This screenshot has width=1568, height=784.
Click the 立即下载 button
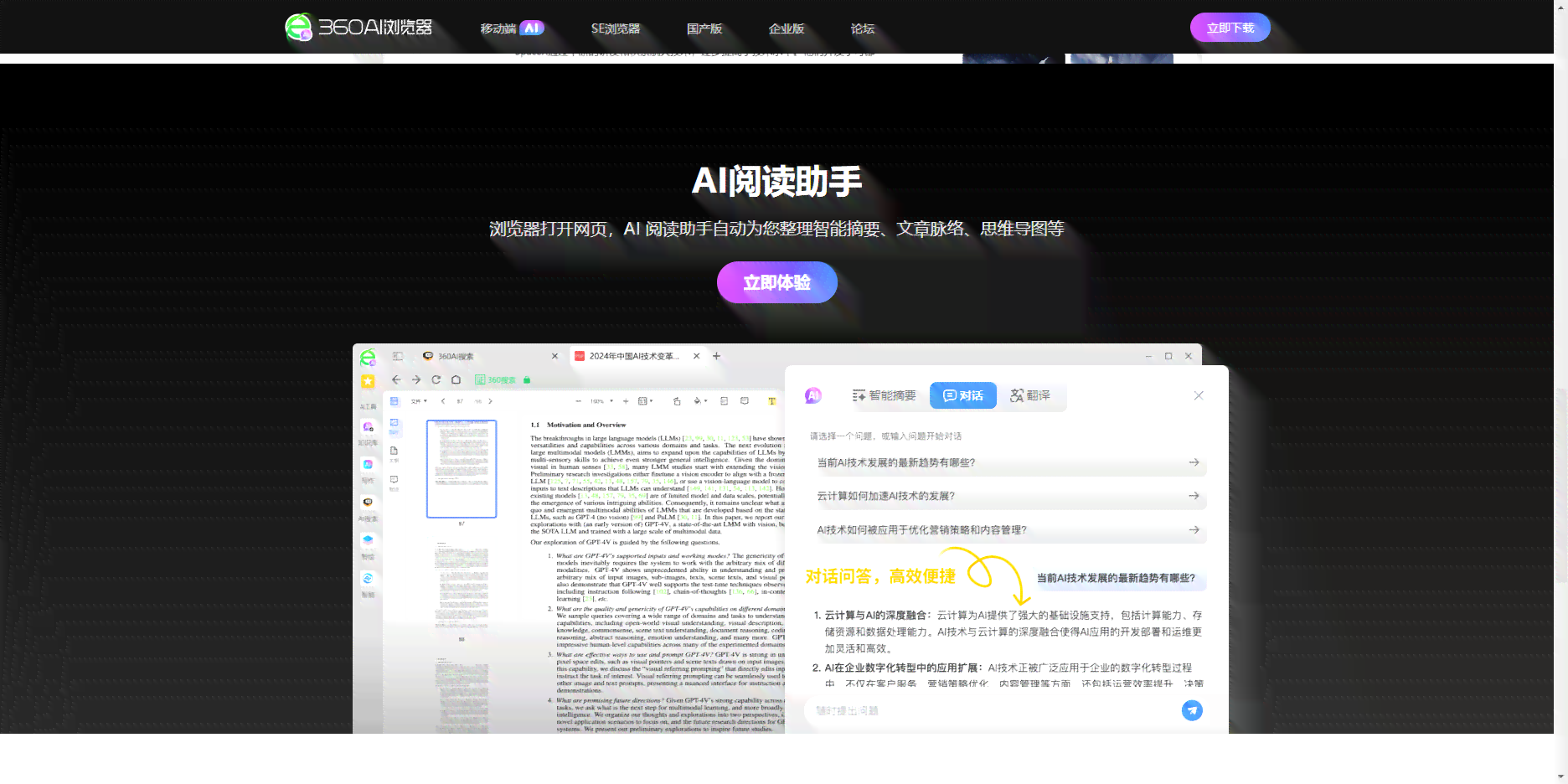[x=1230, y=28]
